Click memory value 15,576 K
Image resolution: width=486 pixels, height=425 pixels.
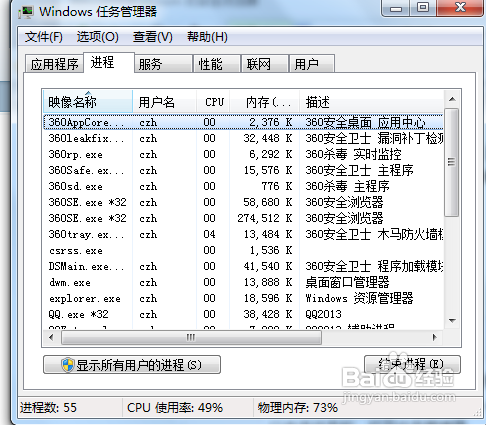tap(268, 170)
